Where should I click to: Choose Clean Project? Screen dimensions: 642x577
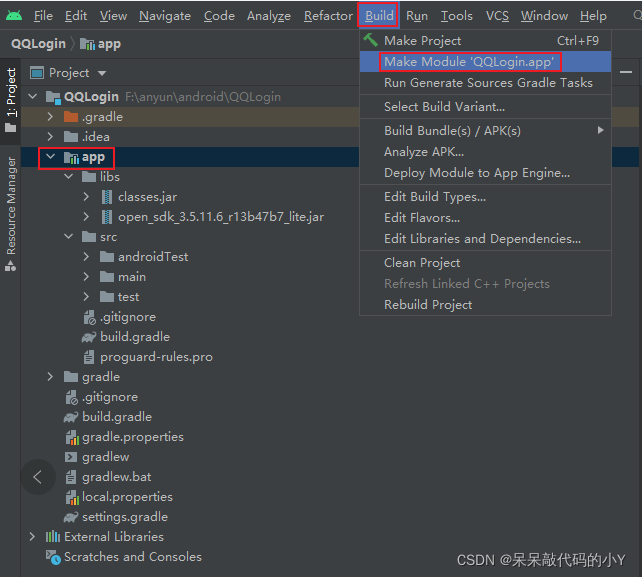point(485,263)
